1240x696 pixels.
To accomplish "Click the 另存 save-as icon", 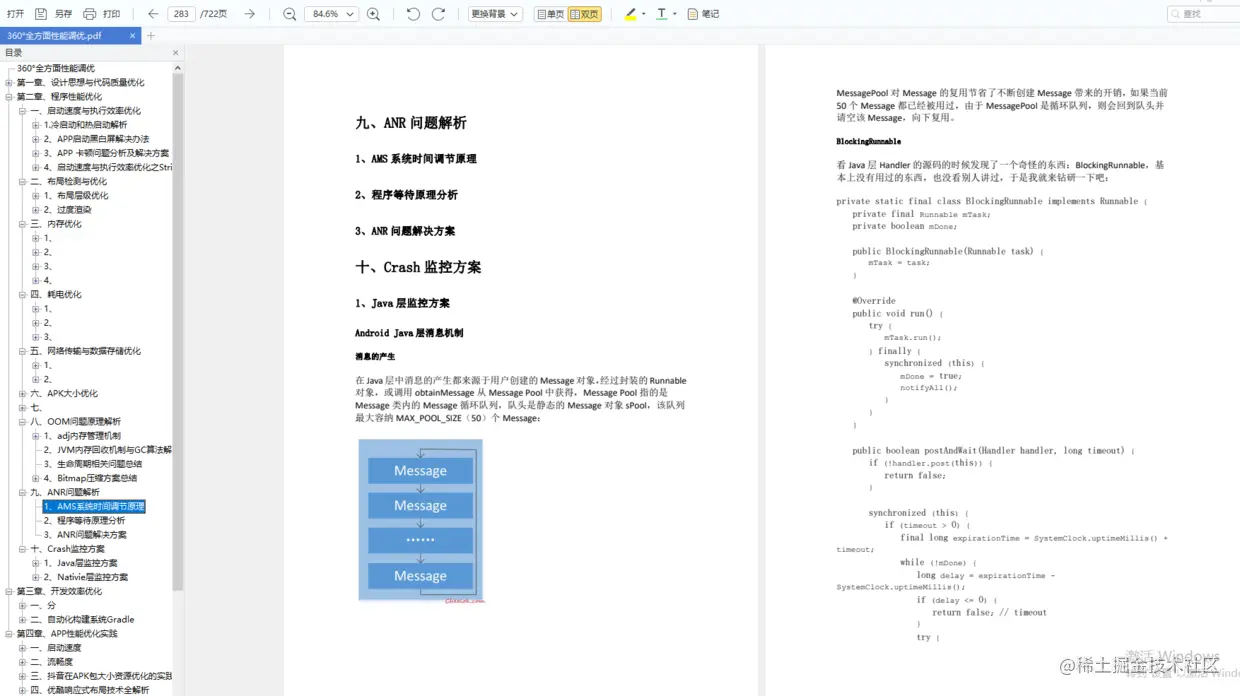I will pyautogui.click(x=41, y=14).
